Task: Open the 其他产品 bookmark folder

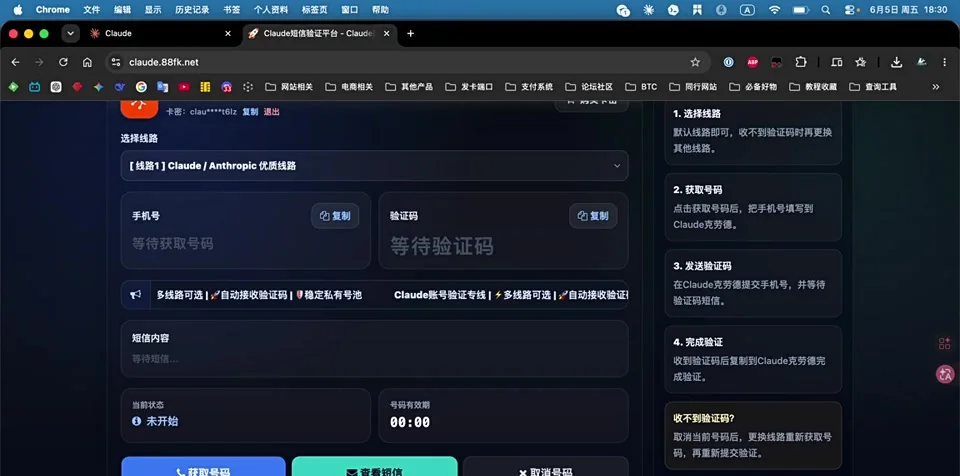Action: [409, 87]
